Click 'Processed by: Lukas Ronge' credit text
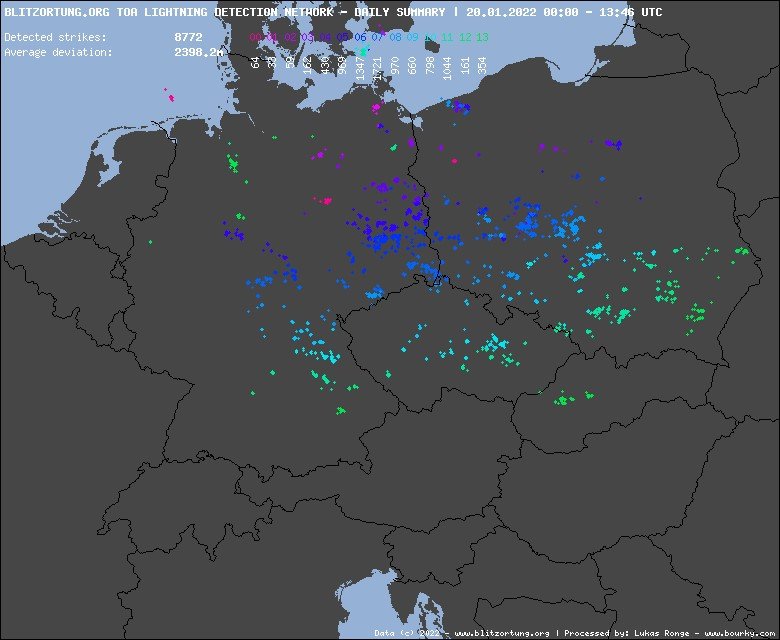Image resolution: width=780 pixels, height=640 pixels. (x=620, y=633)
